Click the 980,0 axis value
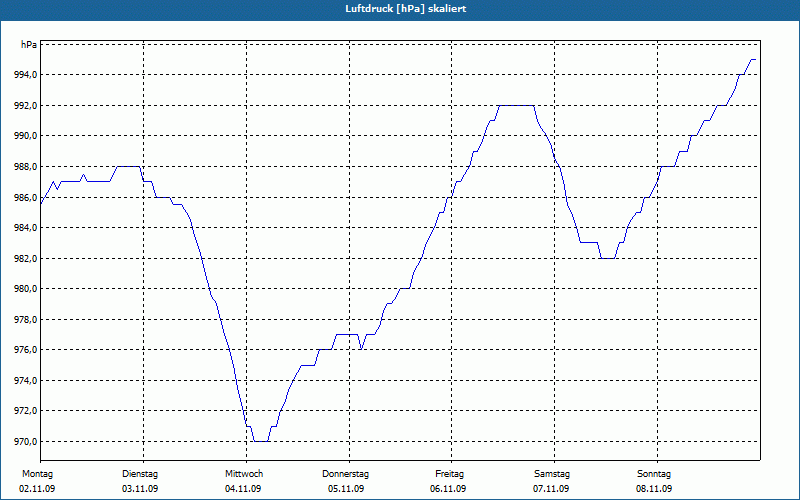The image size is (800, 500). (x=26, y=289)
